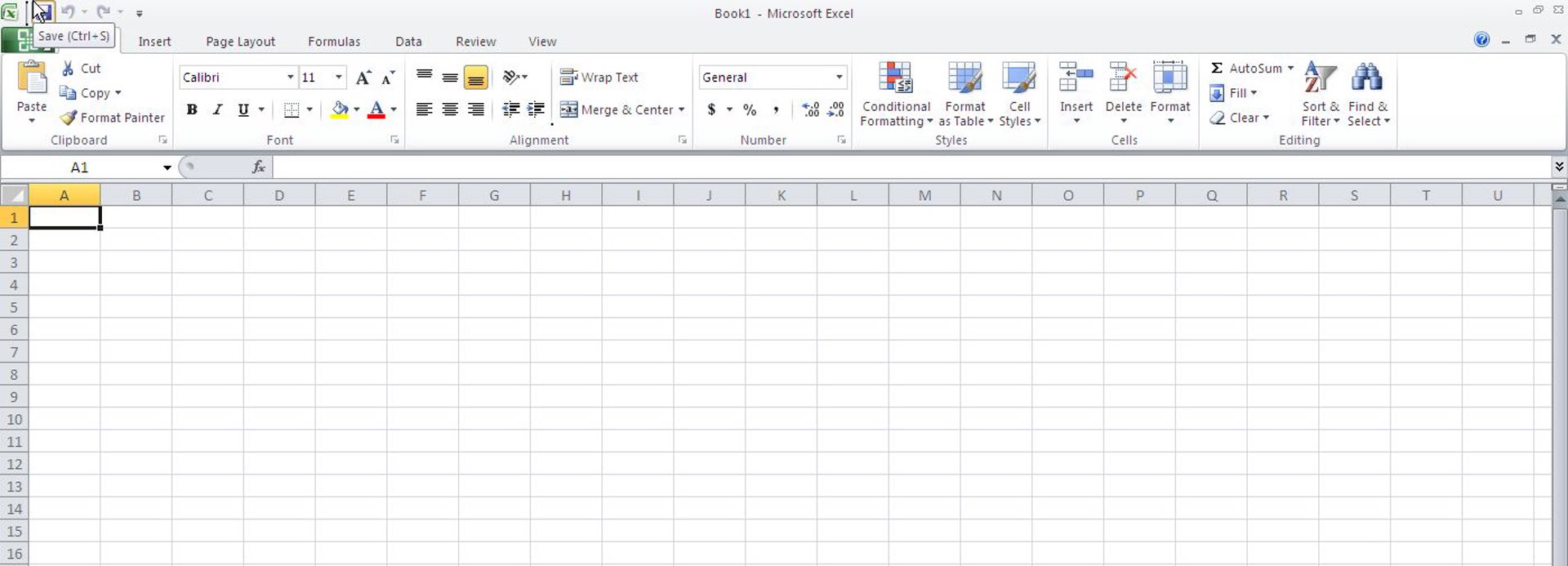Toggle Align Text Right
Viewport: 1568px width, 566px height.
tap(475, 109)
